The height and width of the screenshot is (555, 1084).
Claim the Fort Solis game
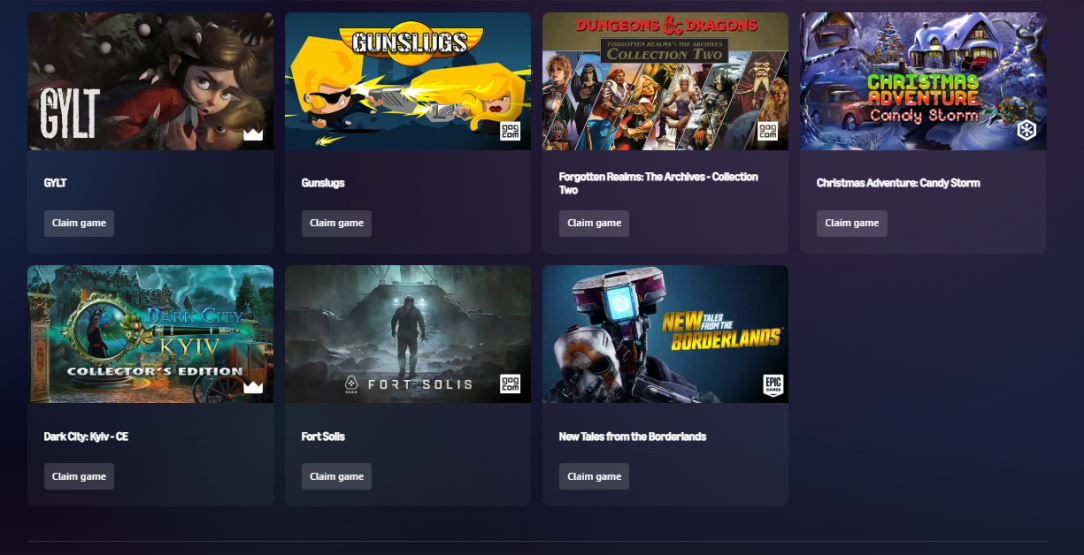337,476
